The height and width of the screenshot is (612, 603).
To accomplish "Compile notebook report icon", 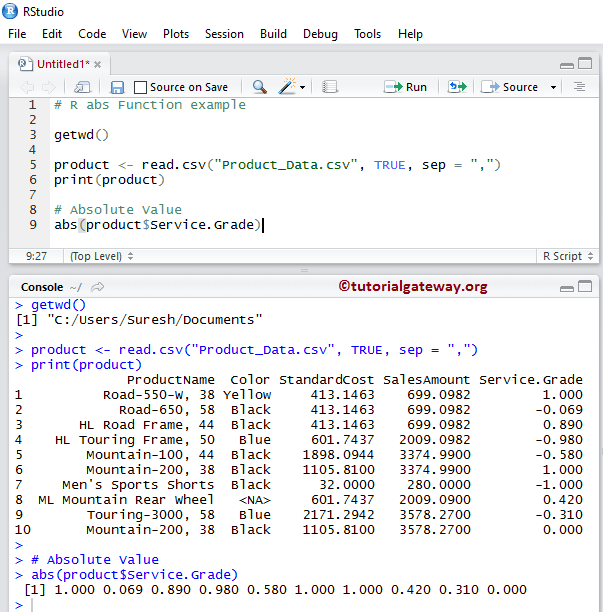I will [x=330, y=87].
